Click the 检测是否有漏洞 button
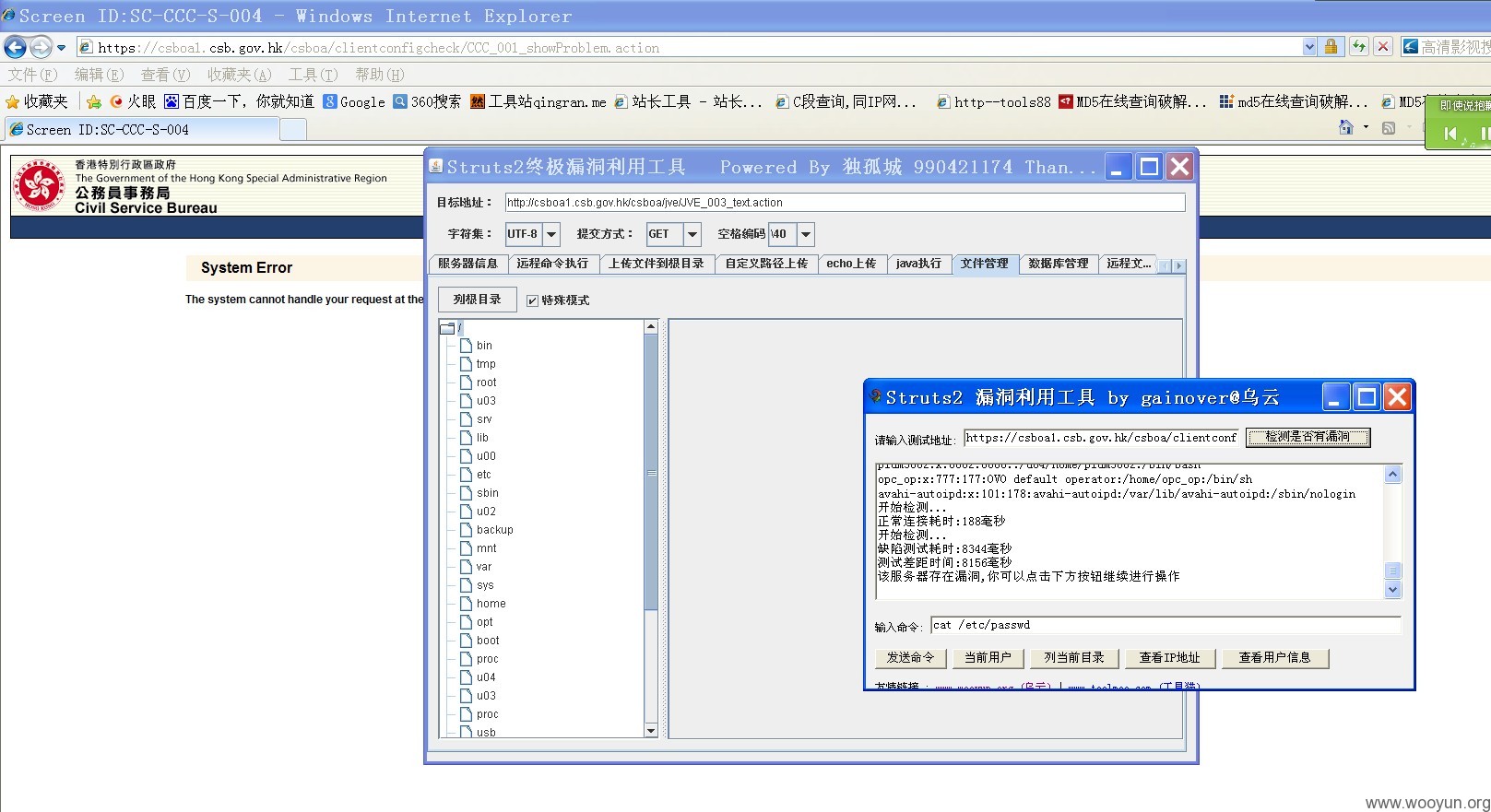 (1308, 437)
